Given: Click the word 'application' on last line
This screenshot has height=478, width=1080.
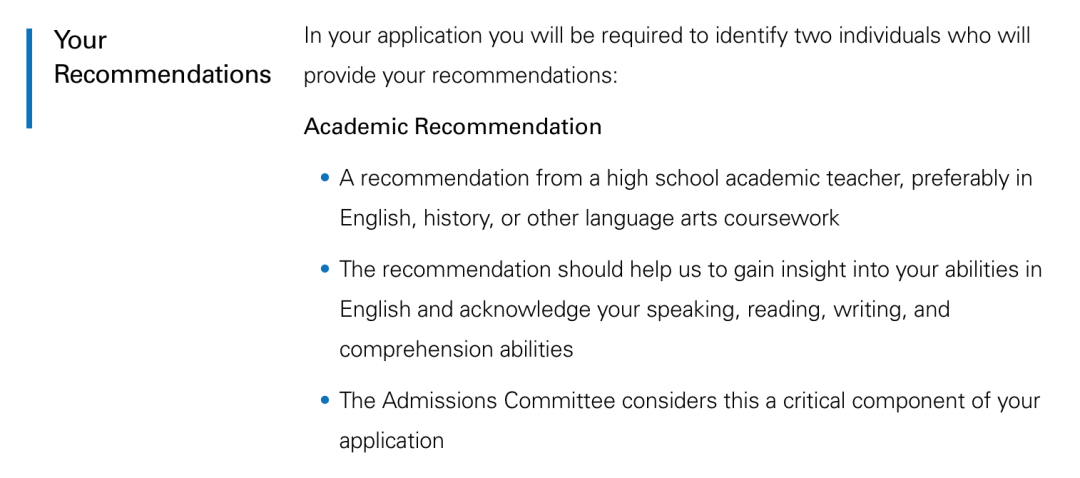Looking at the screenshot, I should [391, 441].
